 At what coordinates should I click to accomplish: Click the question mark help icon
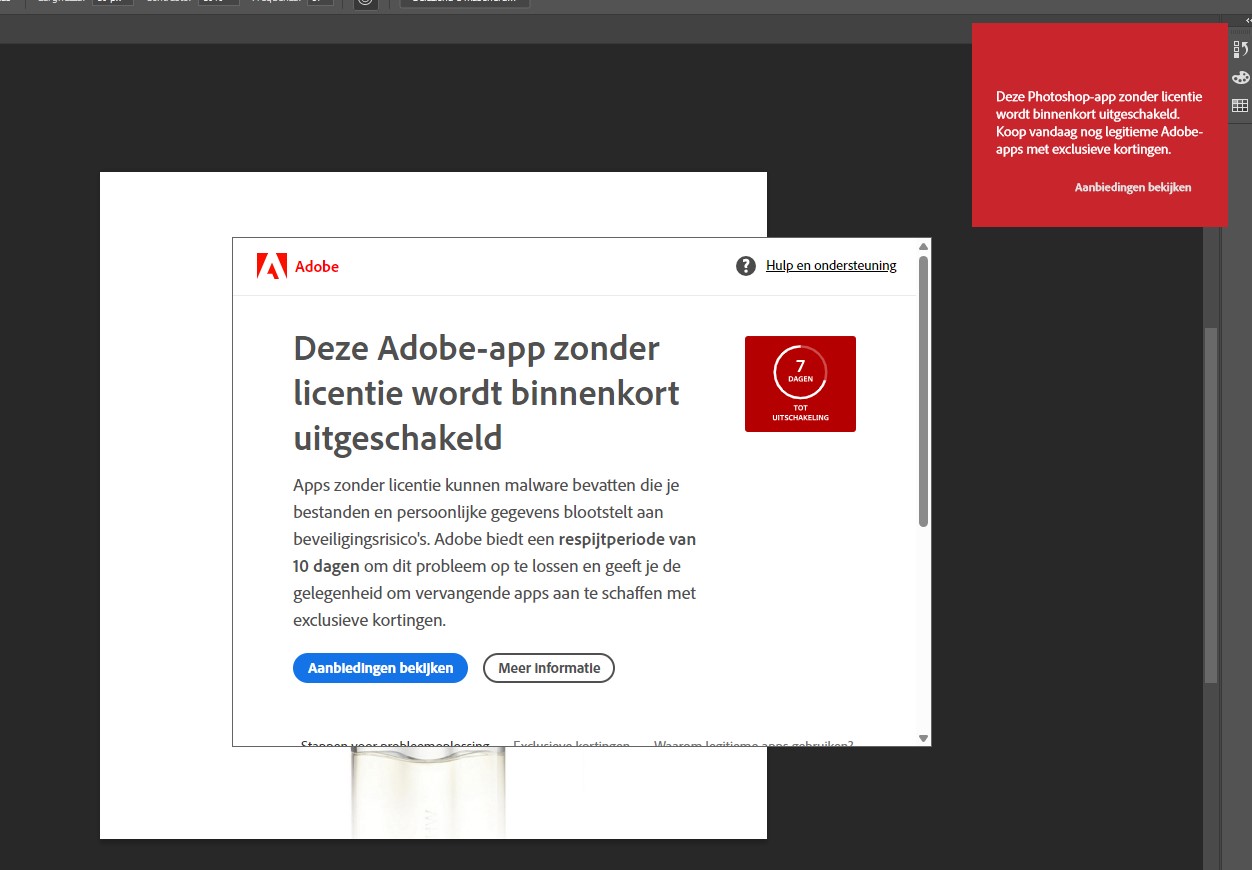coord(746,266)
